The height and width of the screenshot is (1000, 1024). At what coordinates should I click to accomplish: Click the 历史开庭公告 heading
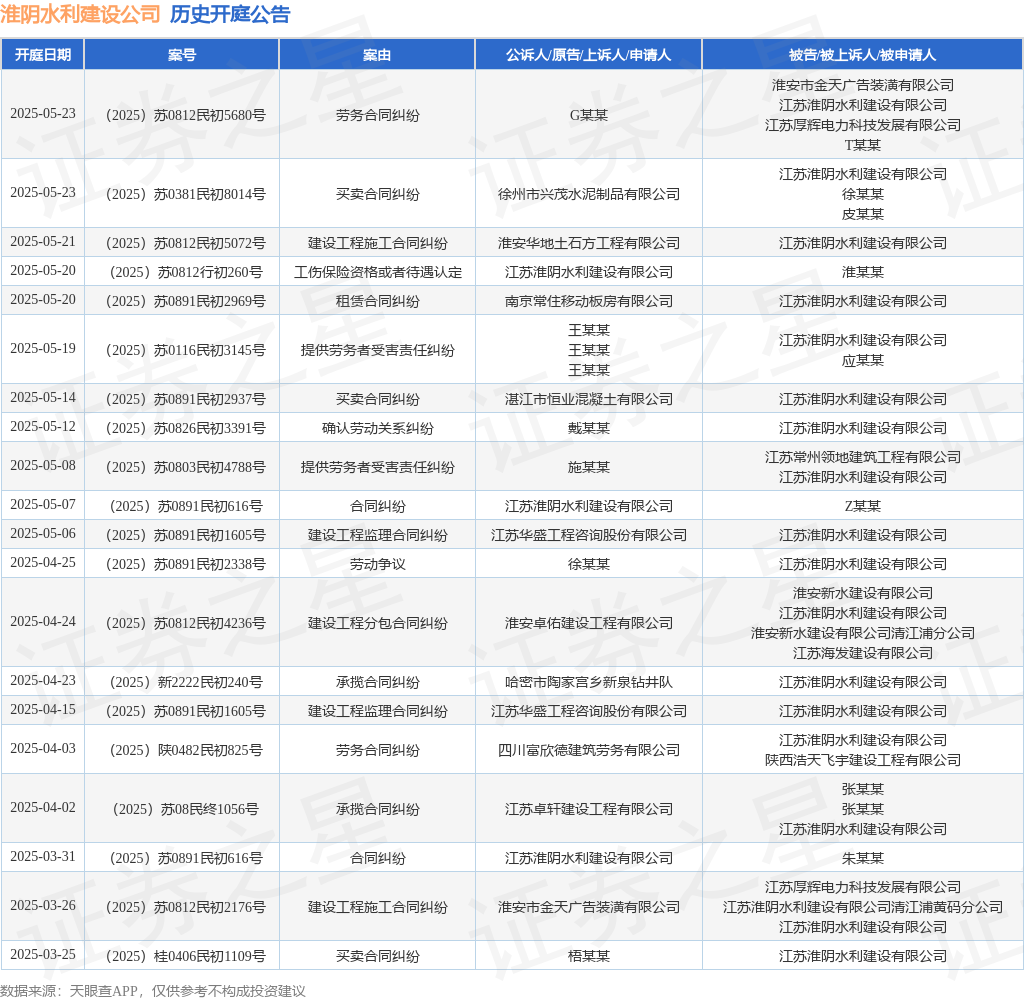pos(230,14)
